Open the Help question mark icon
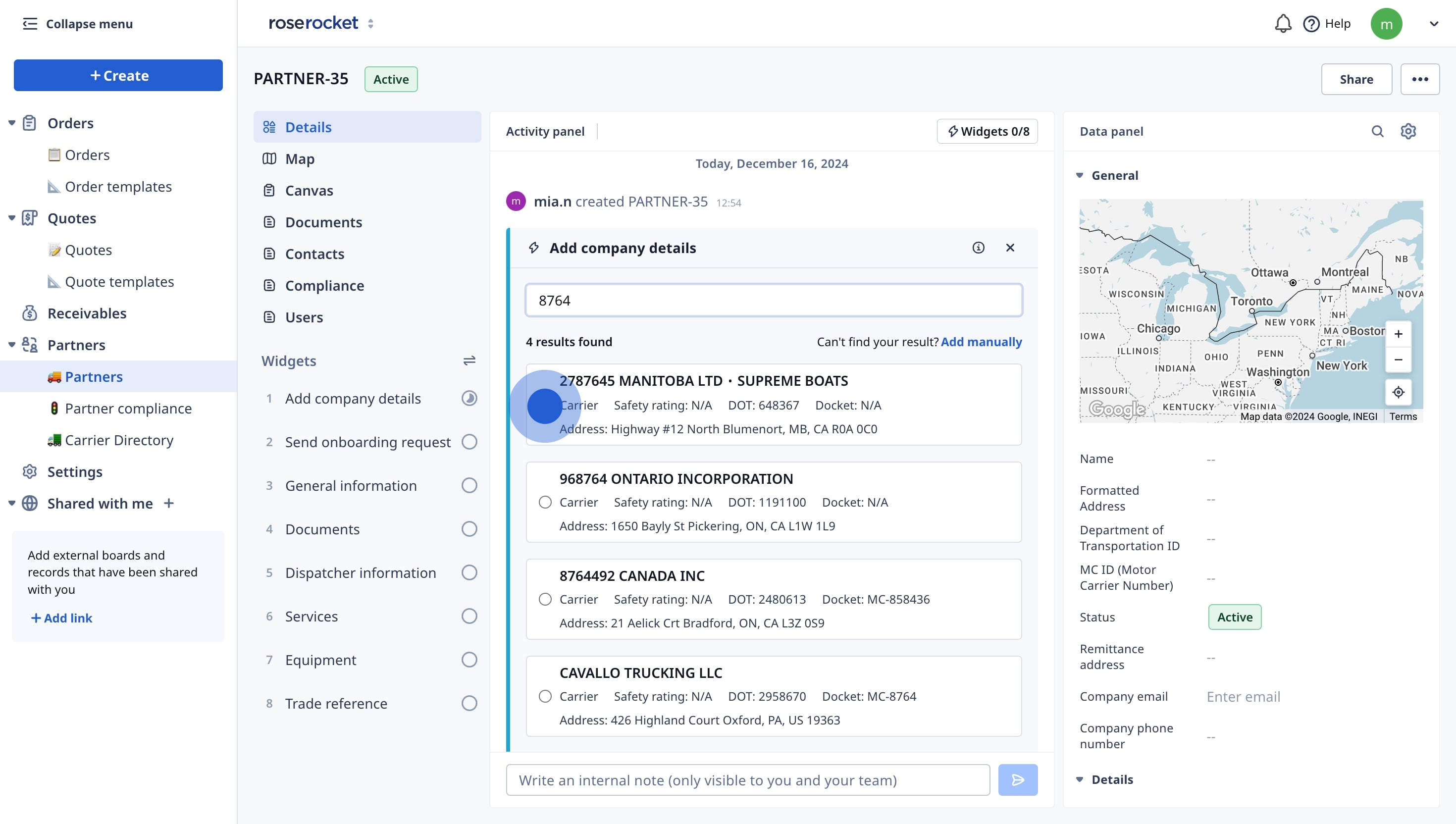This screenshot has width=1456, height=824. 1311,24
